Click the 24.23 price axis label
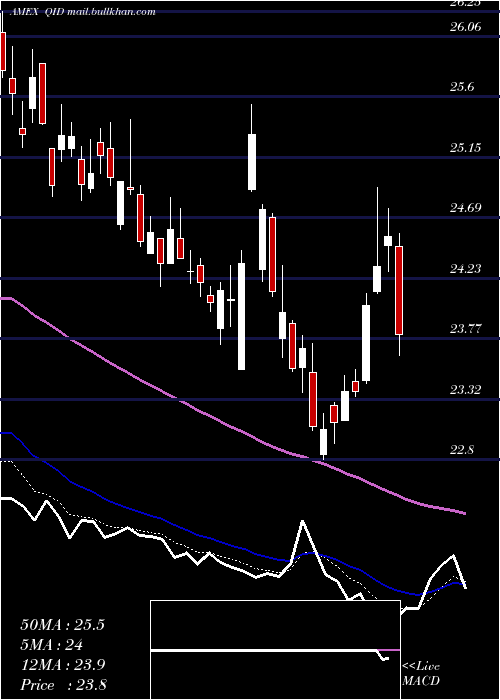 click(x=466, y=268)
